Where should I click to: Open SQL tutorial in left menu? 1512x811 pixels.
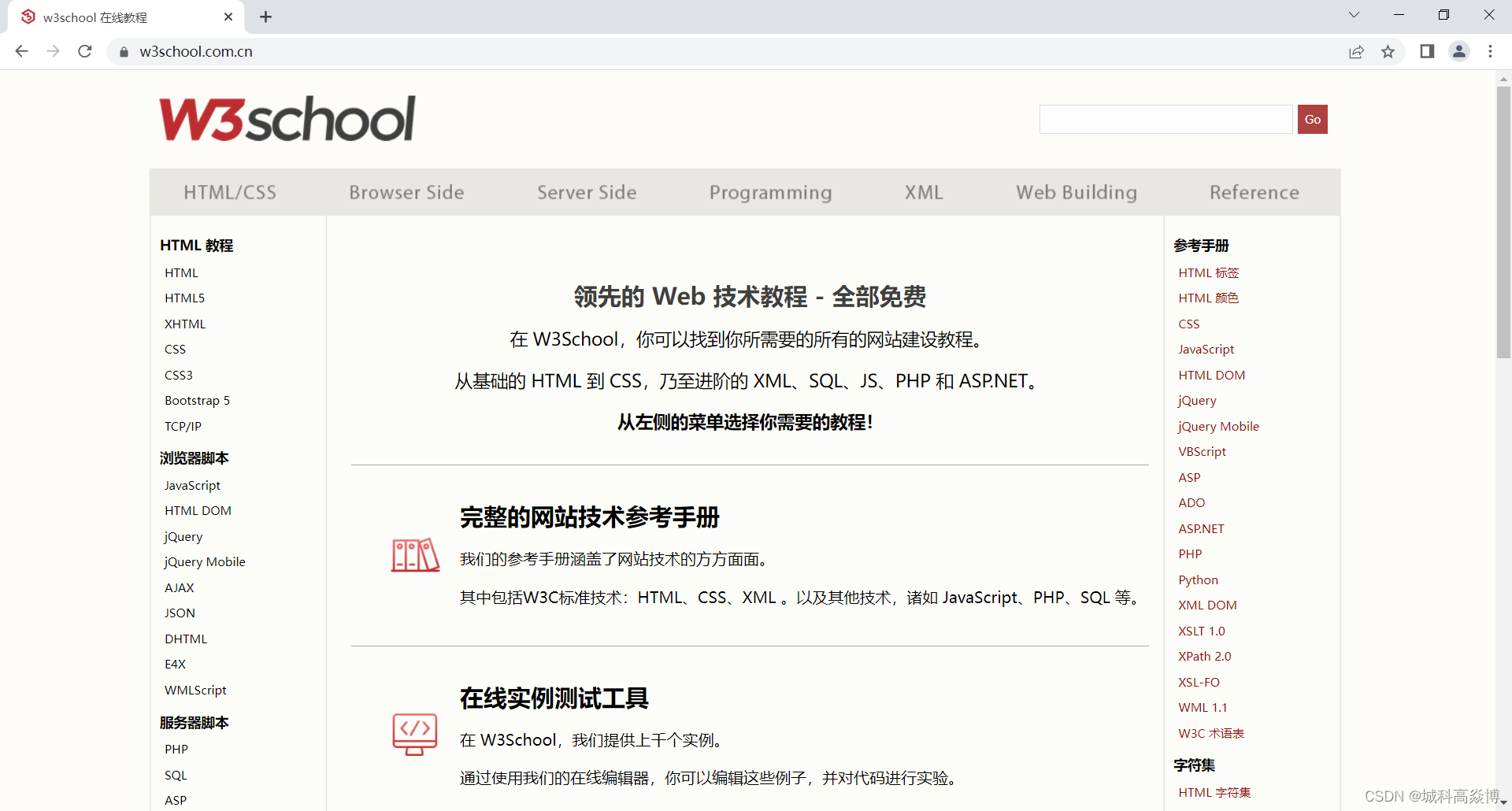(x=176, y=775)
